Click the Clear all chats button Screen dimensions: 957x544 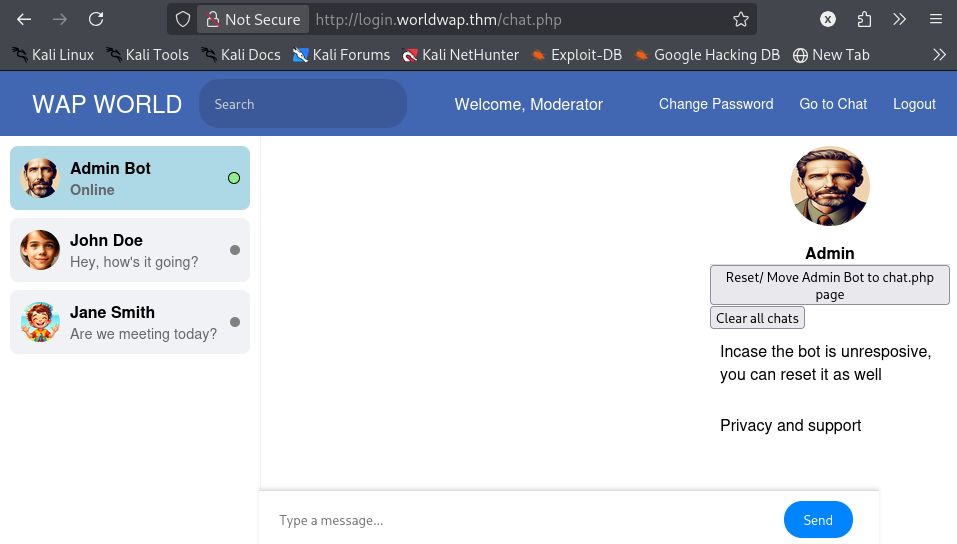tap(757, 318)
